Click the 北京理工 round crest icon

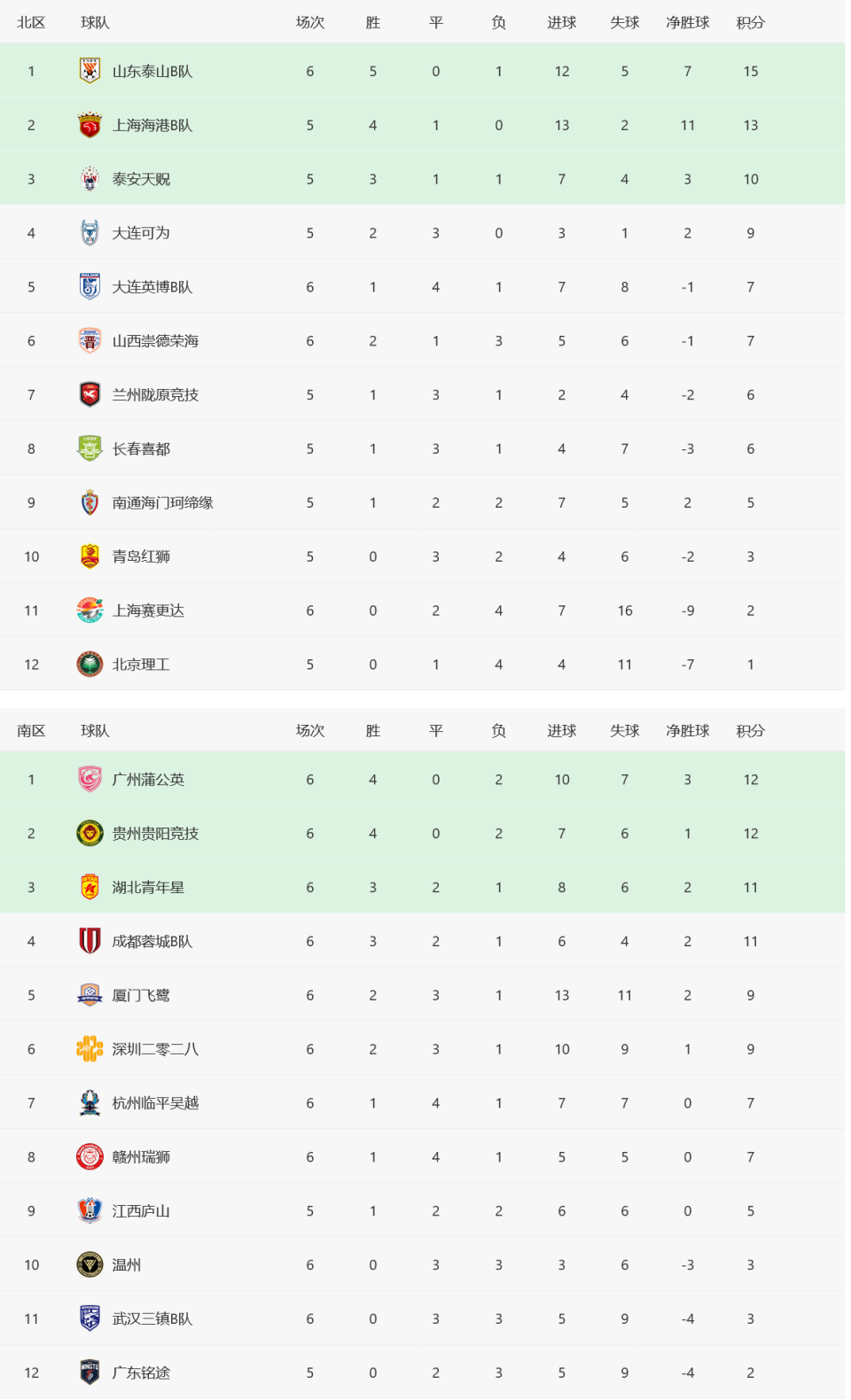point(90,664)
